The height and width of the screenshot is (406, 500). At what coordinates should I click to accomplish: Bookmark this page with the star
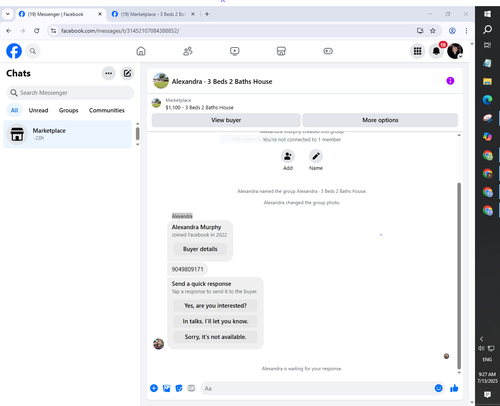click(433, 31)
